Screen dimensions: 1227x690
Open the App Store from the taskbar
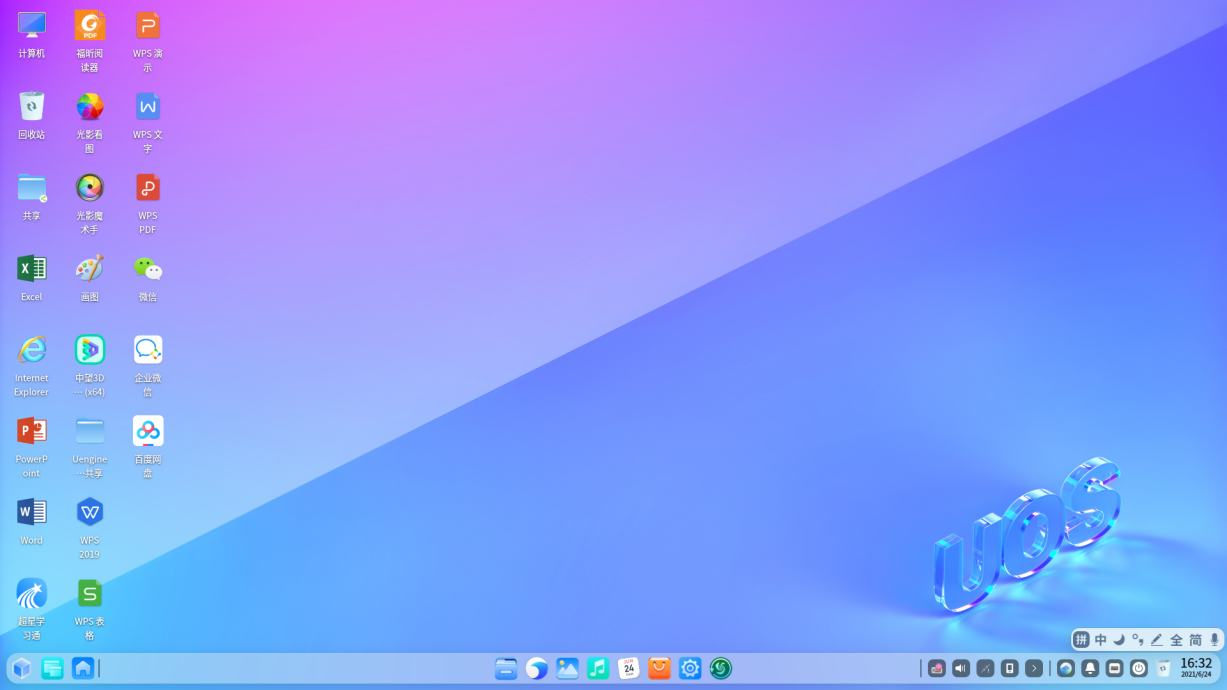click(x=659, y=668)
